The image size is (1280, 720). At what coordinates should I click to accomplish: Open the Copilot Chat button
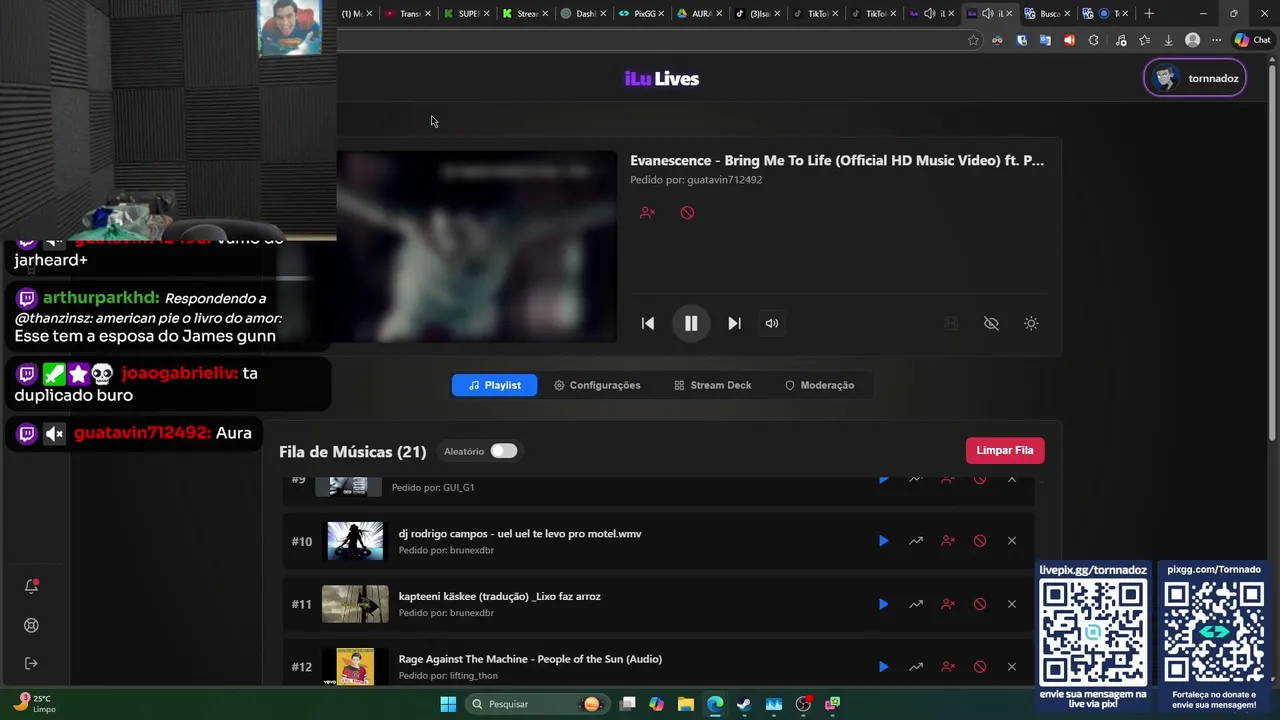(x=1252, y=40)
